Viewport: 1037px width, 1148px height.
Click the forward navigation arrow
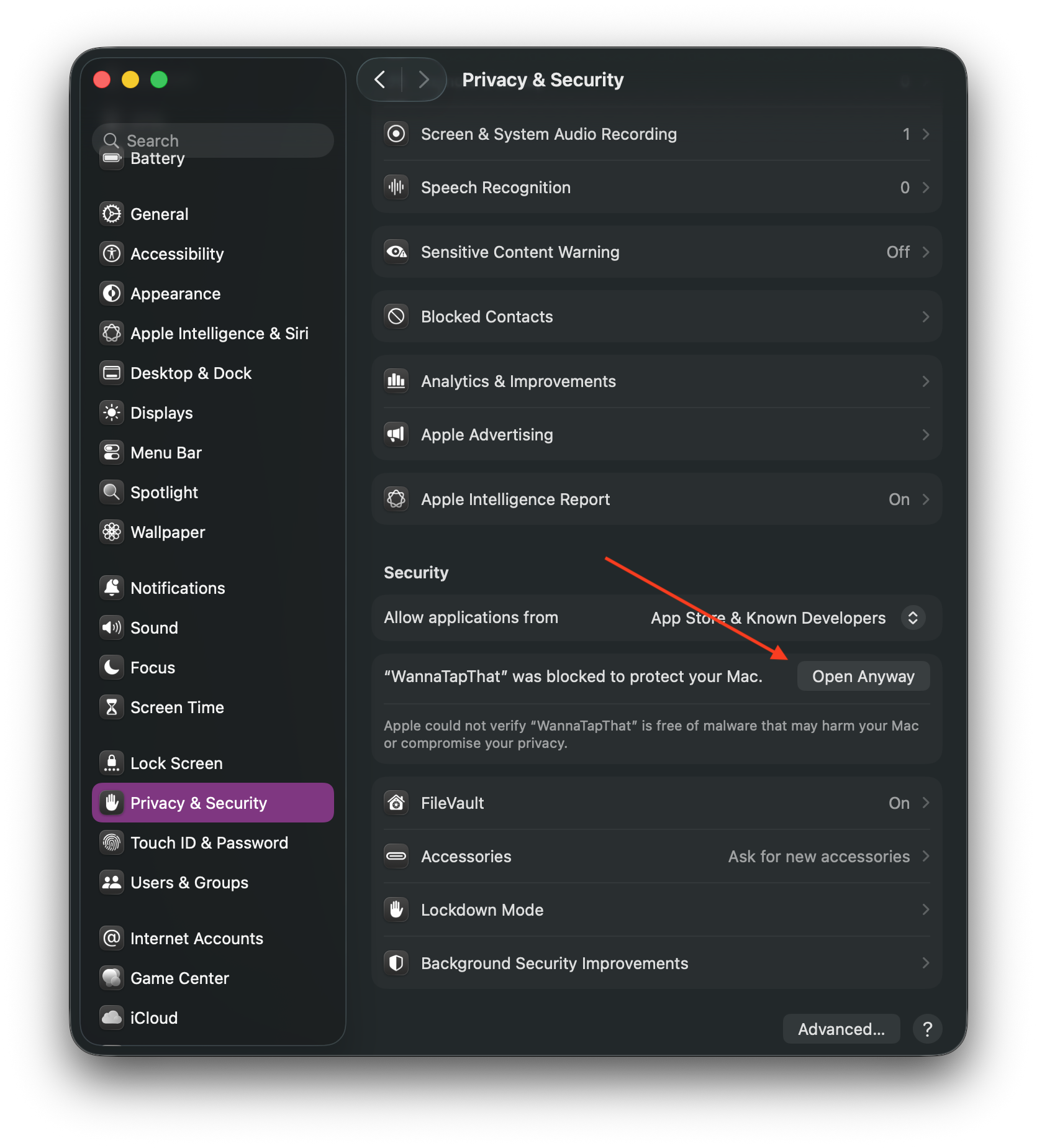click(424, 80)
